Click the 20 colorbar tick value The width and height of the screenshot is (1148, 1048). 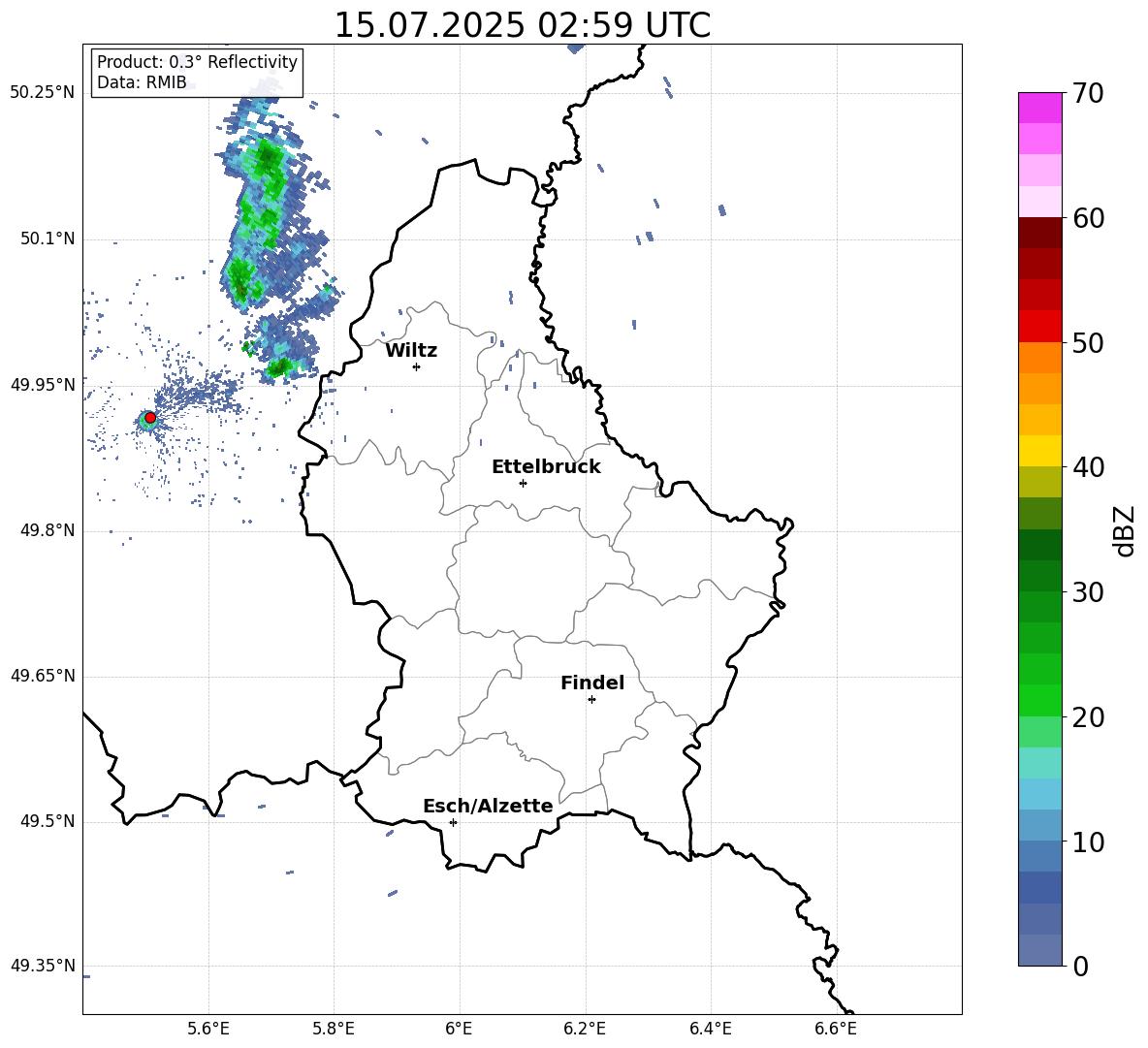pos(1088,717)
